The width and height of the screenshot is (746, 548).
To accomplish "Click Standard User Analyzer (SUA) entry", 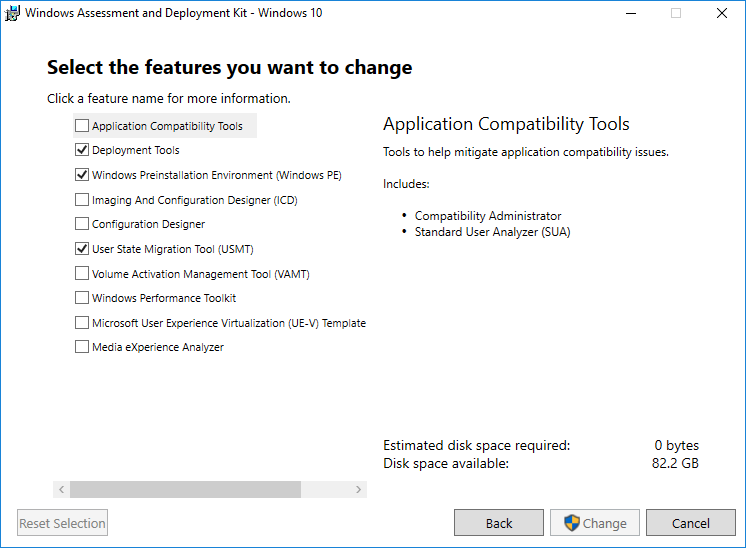I will (x=492, y=232).
